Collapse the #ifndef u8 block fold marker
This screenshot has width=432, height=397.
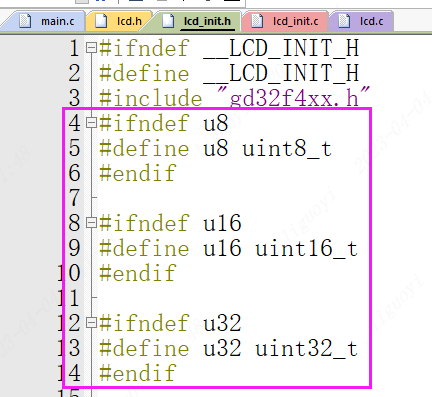click(x=91, y=123)
